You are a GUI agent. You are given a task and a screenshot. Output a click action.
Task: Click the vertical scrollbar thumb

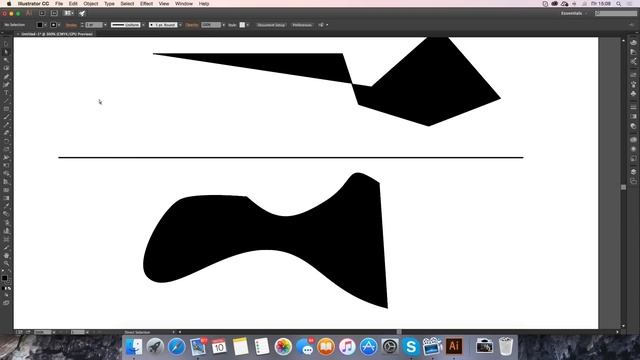pyautogui.click(x=623, y=187)
